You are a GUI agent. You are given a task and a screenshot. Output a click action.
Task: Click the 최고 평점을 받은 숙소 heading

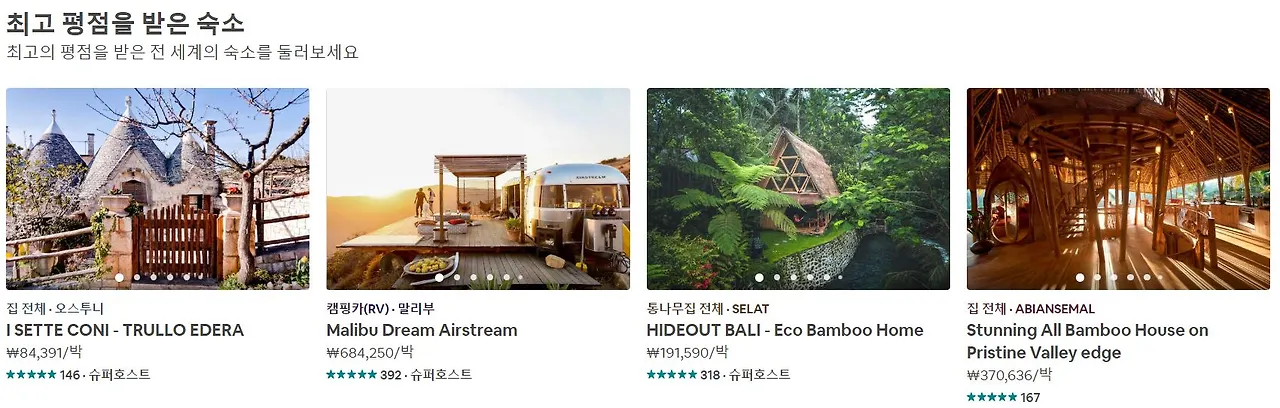tap(125, 23)
